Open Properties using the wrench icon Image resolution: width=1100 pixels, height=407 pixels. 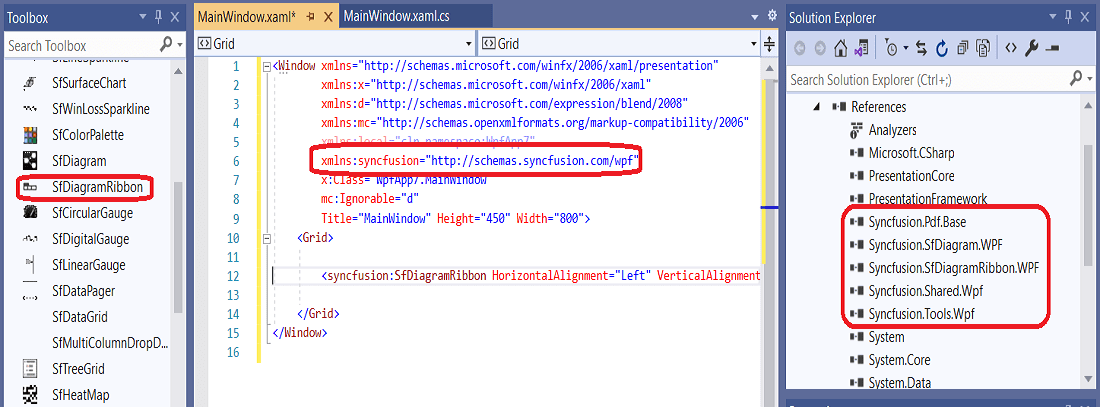[x=1031, y=48]
